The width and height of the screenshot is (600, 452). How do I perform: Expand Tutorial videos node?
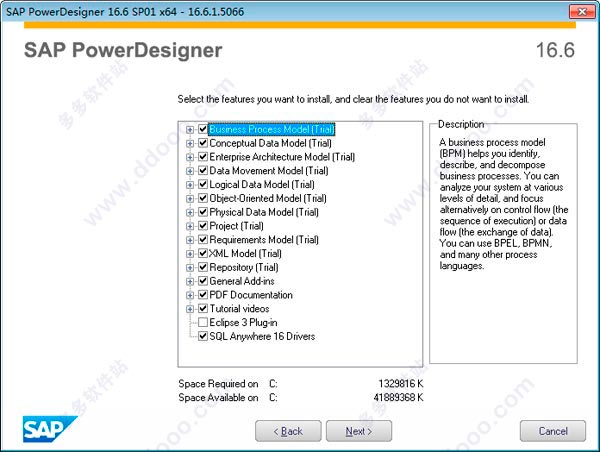pyautogui.click(x=189, y=309)
